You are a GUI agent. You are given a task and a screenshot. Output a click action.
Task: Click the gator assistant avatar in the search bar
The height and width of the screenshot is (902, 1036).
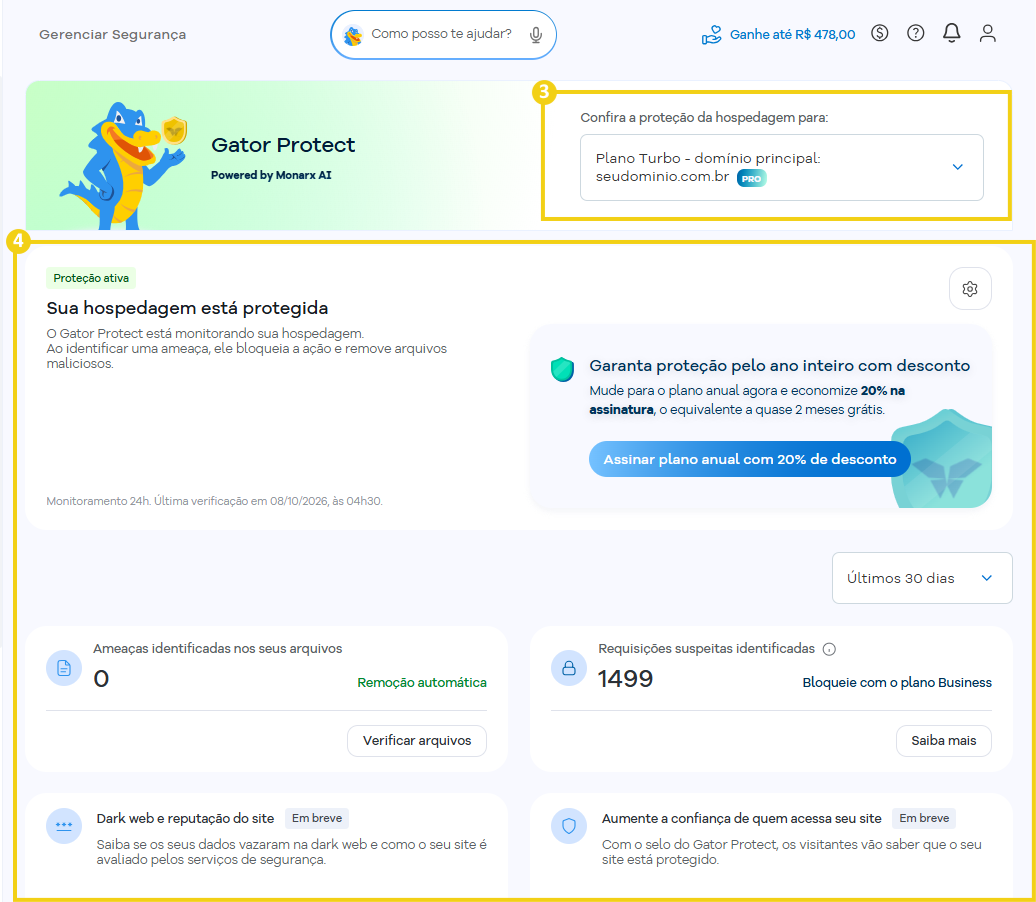[353, 35]
